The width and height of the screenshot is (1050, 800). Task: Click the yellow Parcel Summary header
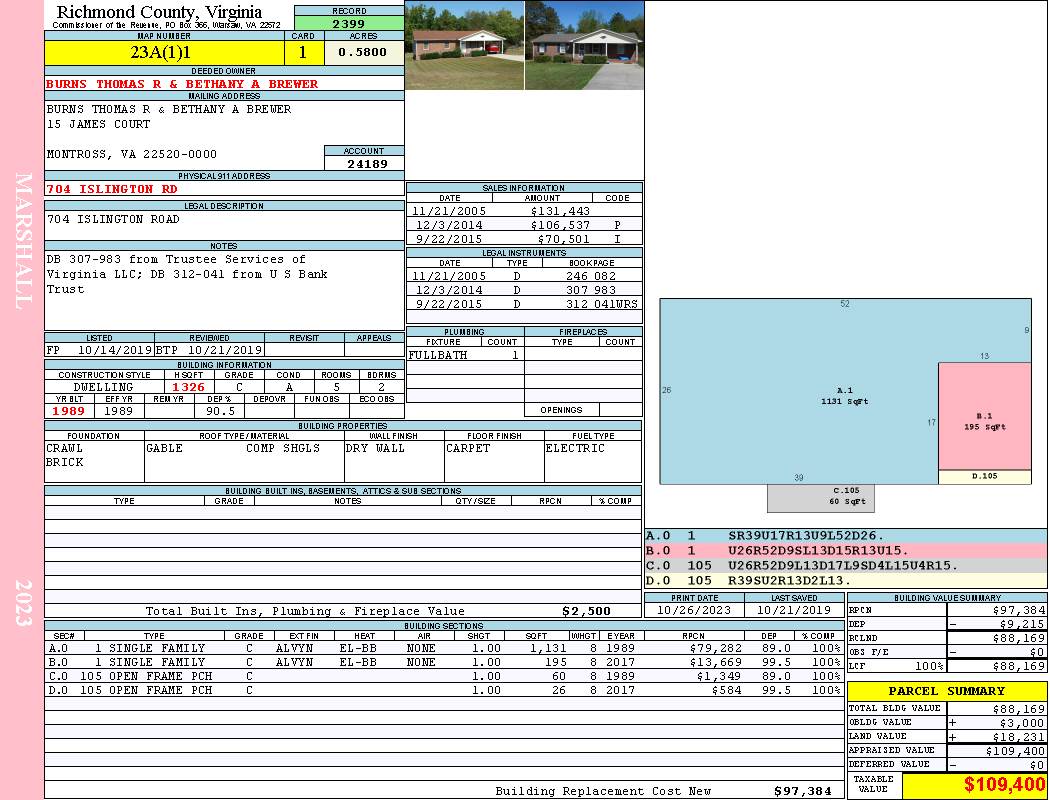tap(946, 691)
